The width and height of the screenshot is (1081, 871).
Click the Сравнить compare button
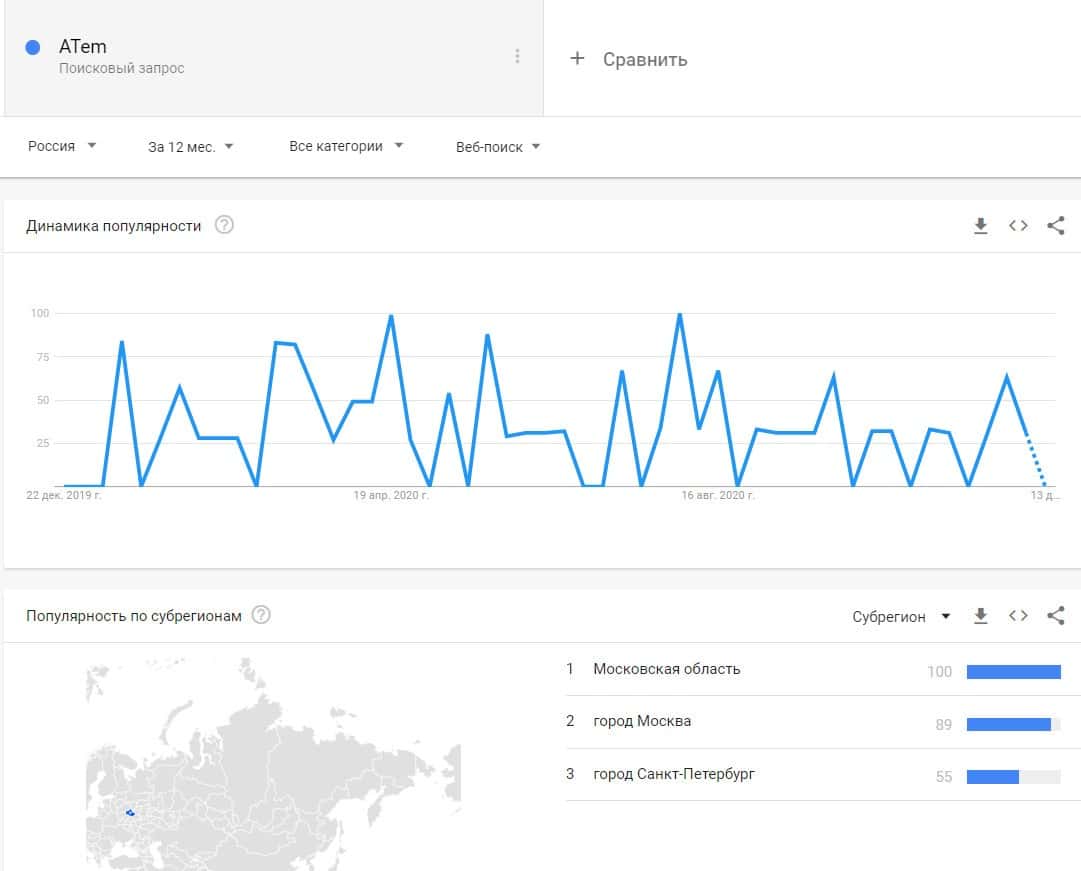click(x=630, y=59)
